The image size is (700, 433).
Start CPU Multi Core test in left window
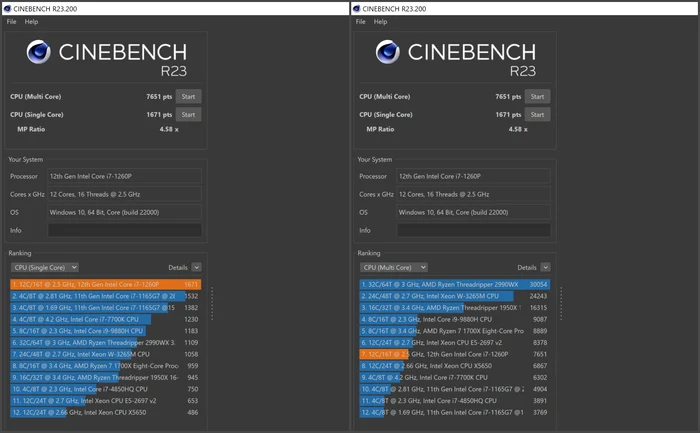pyautogui.click(x=188, y=96)
